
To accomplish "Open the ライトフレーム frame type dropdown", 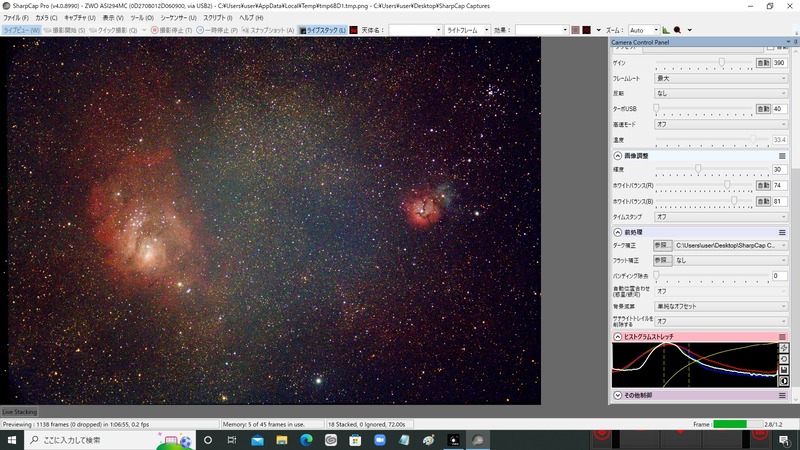I will coord(467,30).
